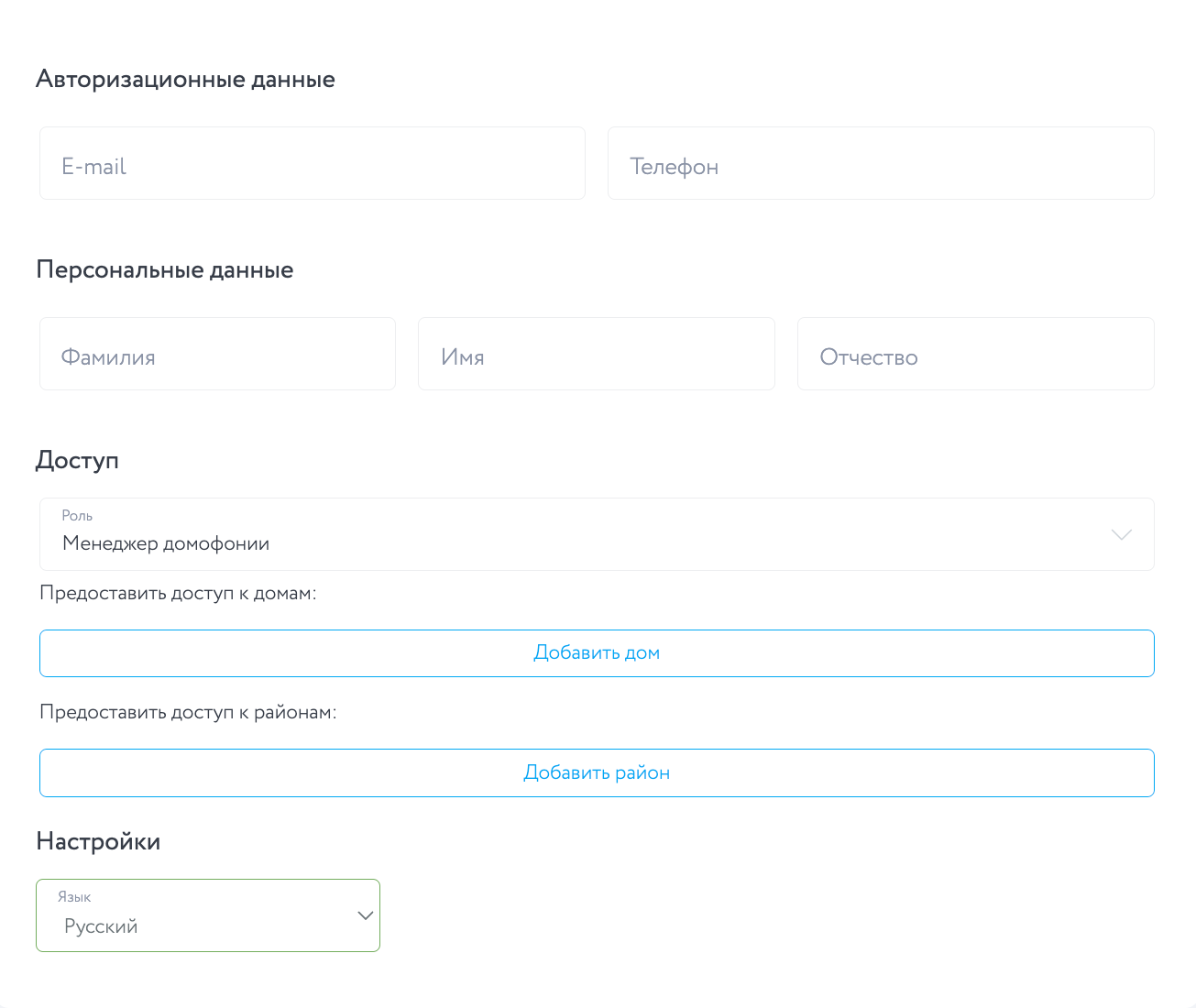Click the small Роль label text
The height and width of the screenshot is (1008, 1196).
click(x=77, y=516)
